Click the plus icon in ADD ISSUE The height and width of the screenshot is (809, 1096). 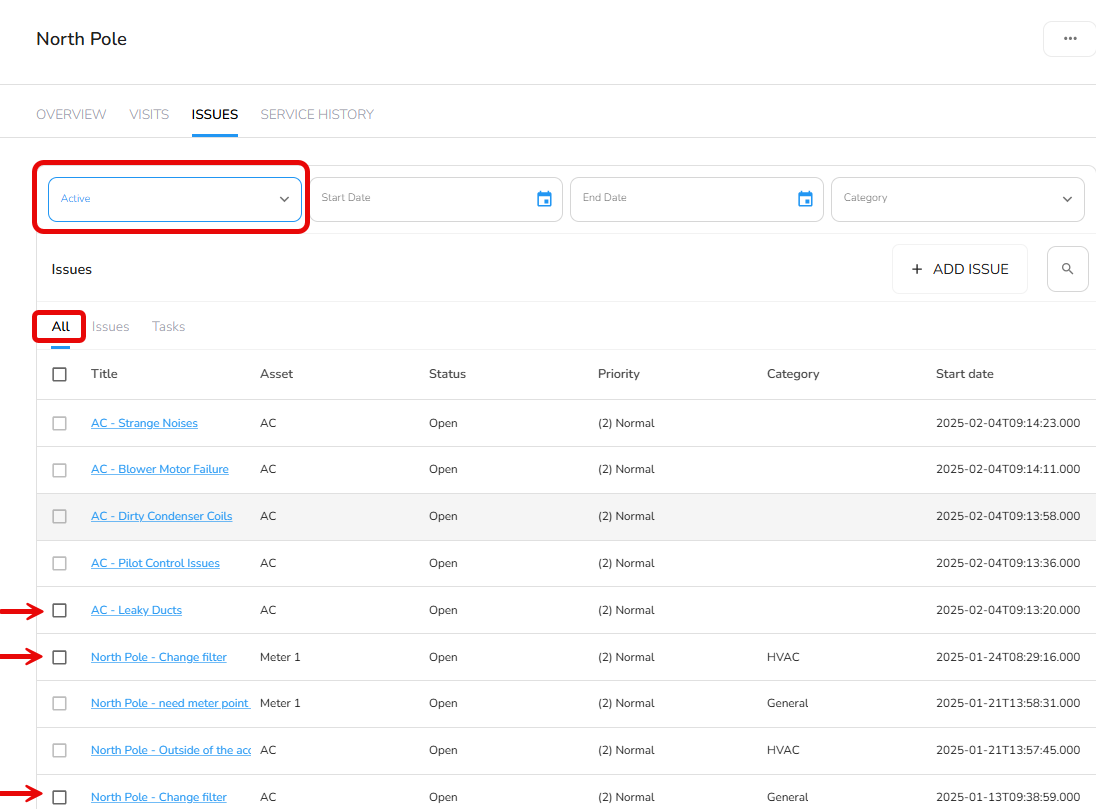pyautogui.click(x=916, y=269)
